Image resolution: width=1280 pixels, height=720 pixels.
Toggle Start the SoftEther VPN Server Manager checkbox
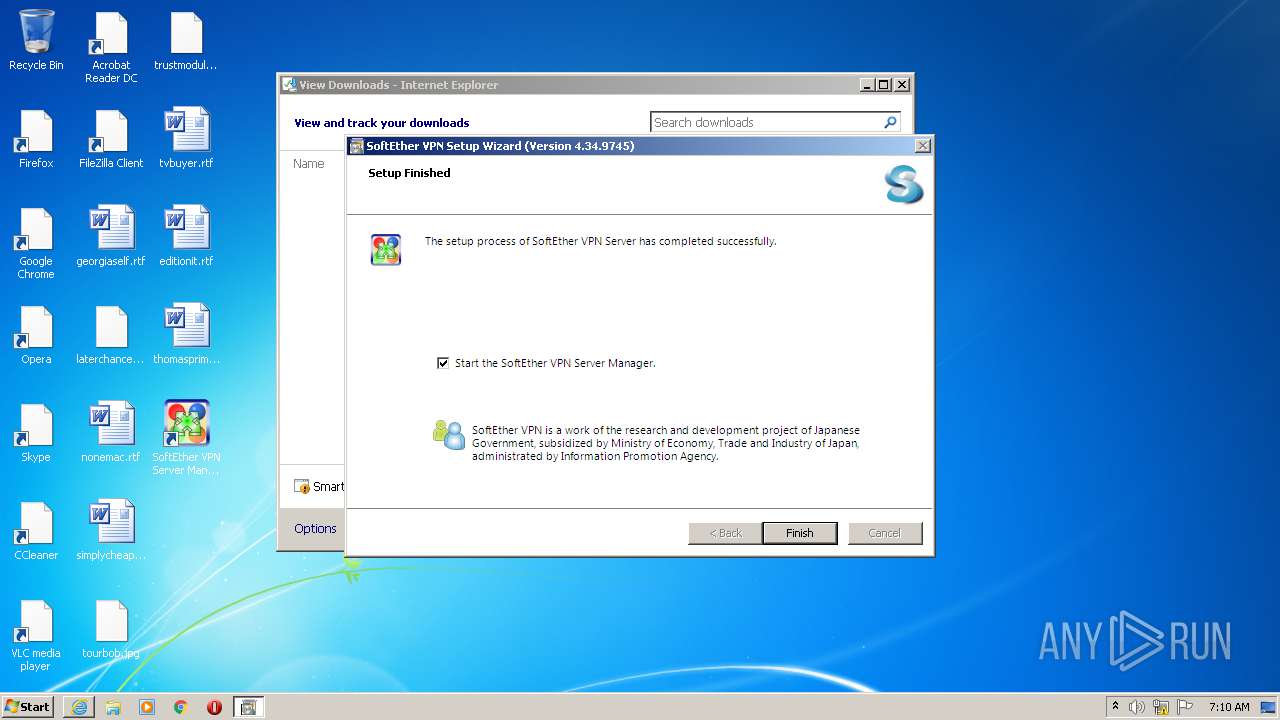pos(443,363)
